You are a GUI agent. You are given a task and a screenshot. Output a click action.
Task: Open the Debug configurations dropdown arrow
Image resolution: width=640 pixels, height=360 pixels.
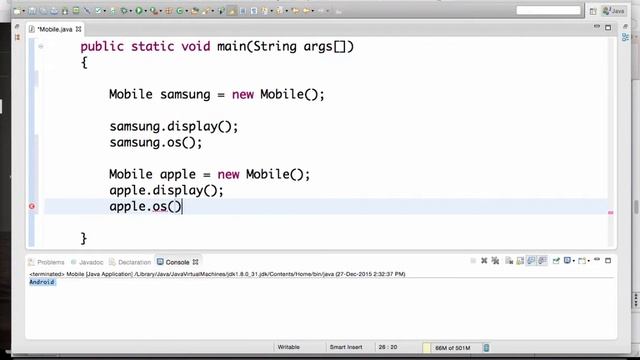(131, 11)
